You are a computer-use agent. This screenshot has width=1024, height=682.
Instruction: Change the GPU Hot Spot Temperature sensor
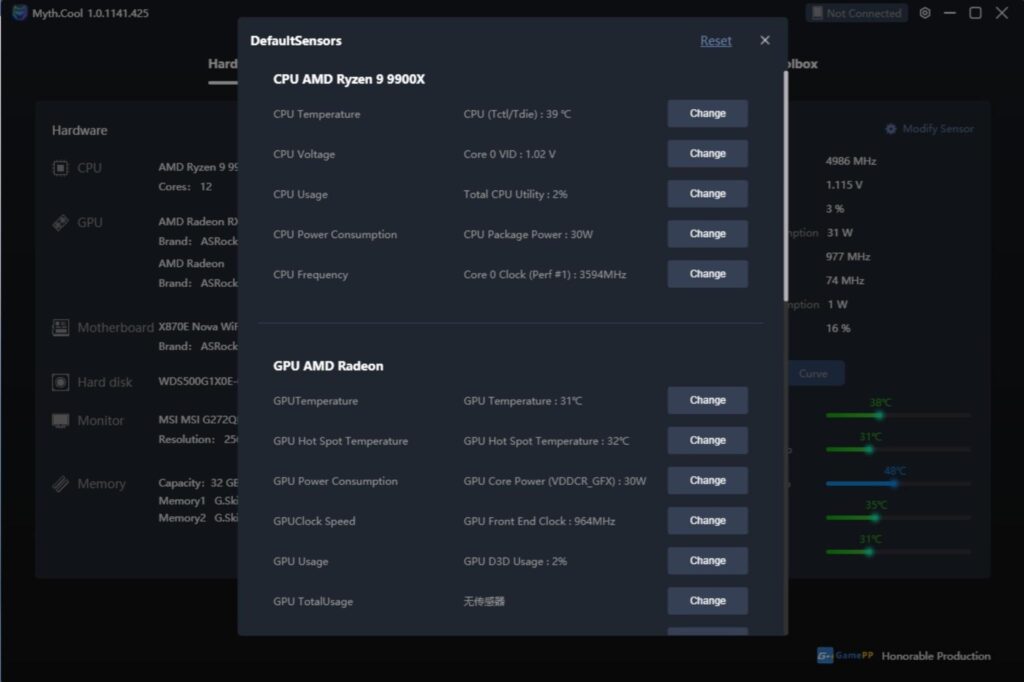tap(707, 440)
